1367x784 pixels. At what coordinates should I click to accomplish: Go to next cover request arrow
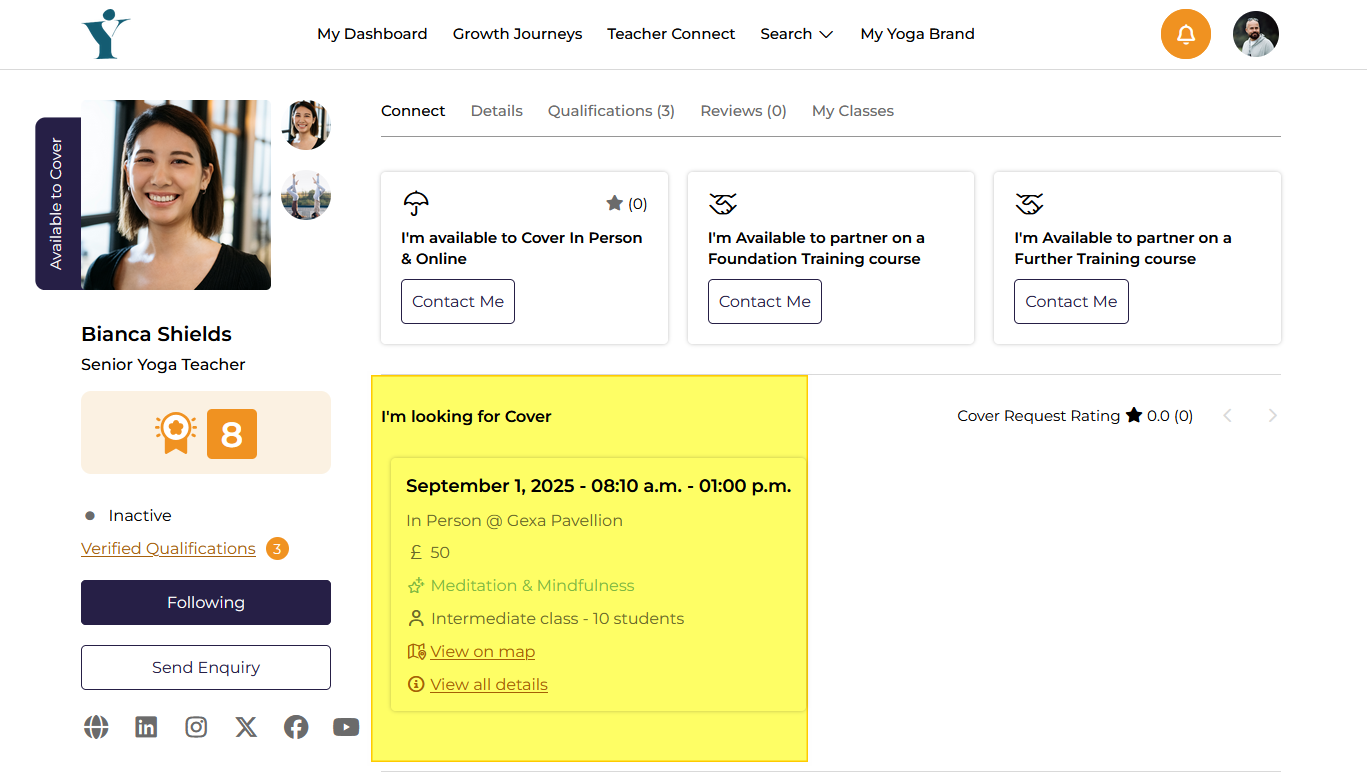pos(1272,415)
